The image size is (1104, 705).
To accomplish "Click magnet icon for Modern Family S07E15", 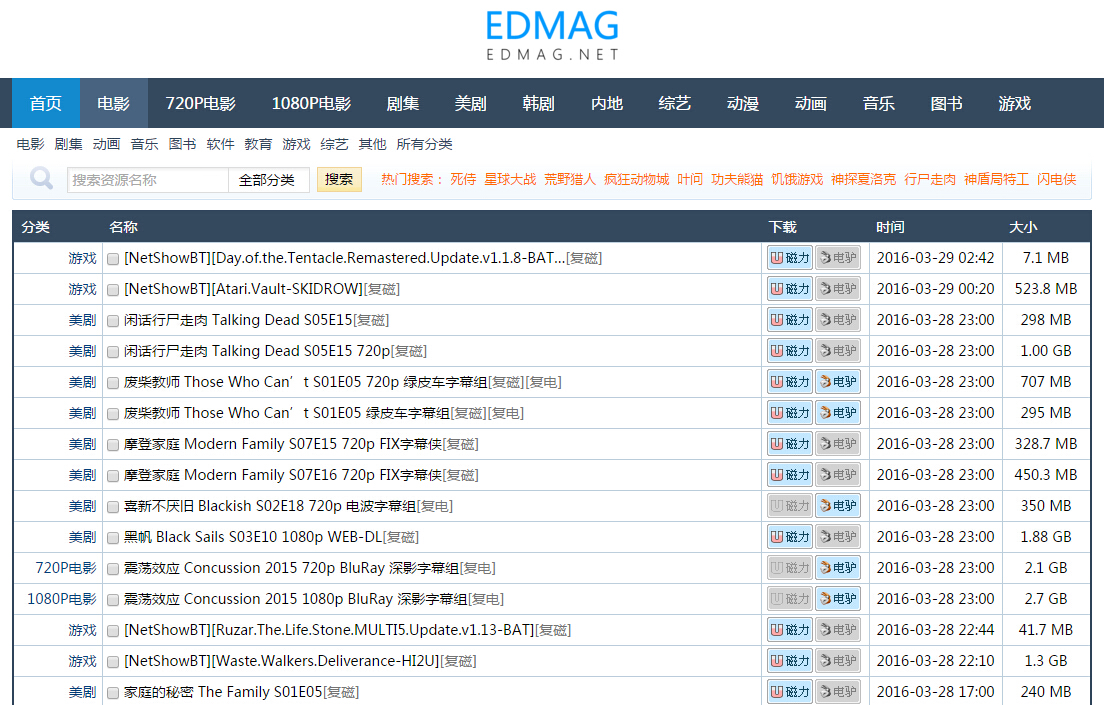I will pyautogui.click(x=789, y=443).
